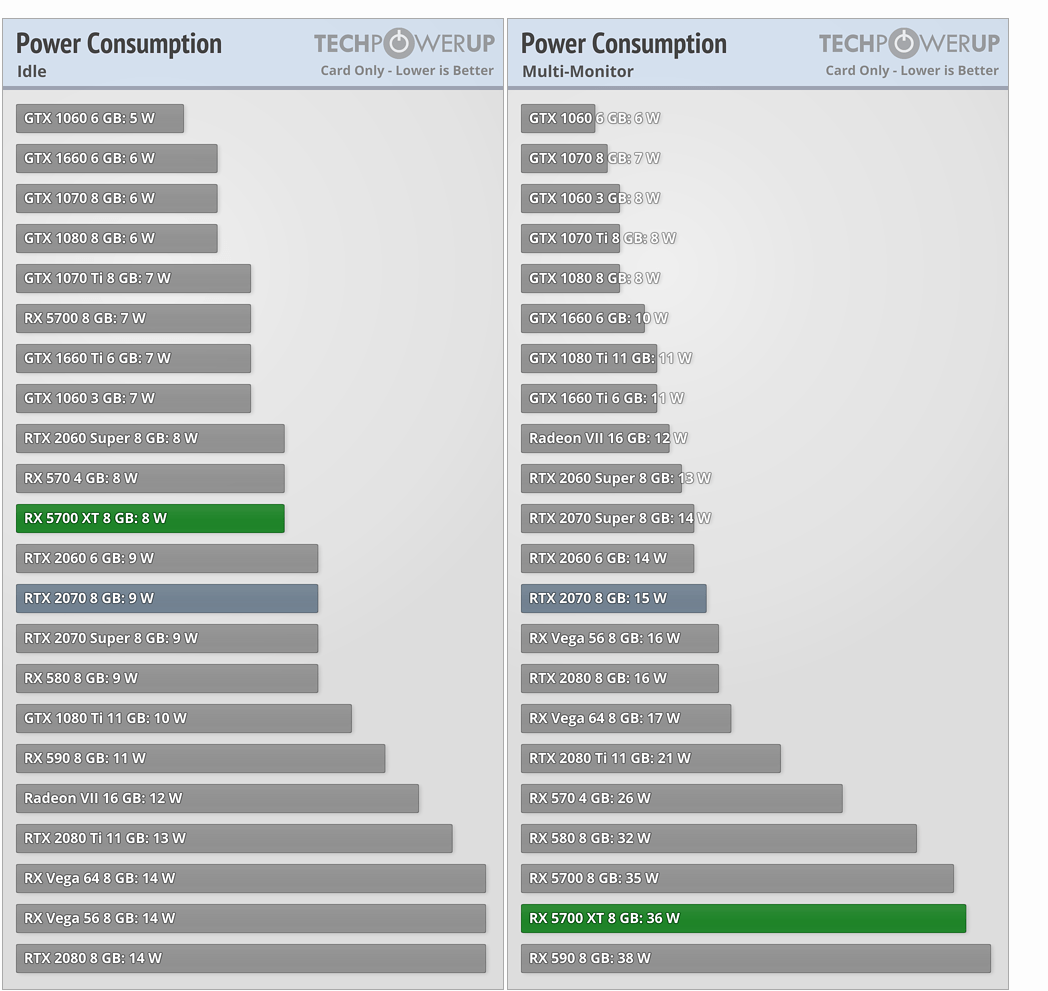Select the 'RTX 2060 Super 8 GB: 8 W' bar

tap(150, 438)
